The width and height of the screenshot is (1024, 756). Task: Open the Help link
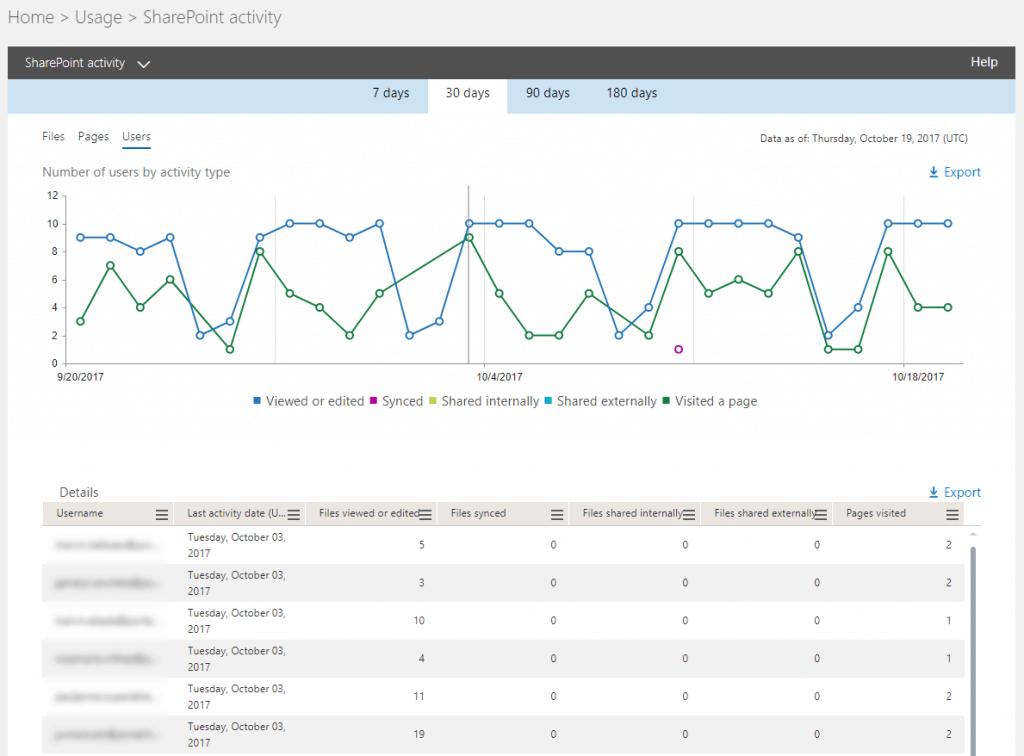click(984, 62)
